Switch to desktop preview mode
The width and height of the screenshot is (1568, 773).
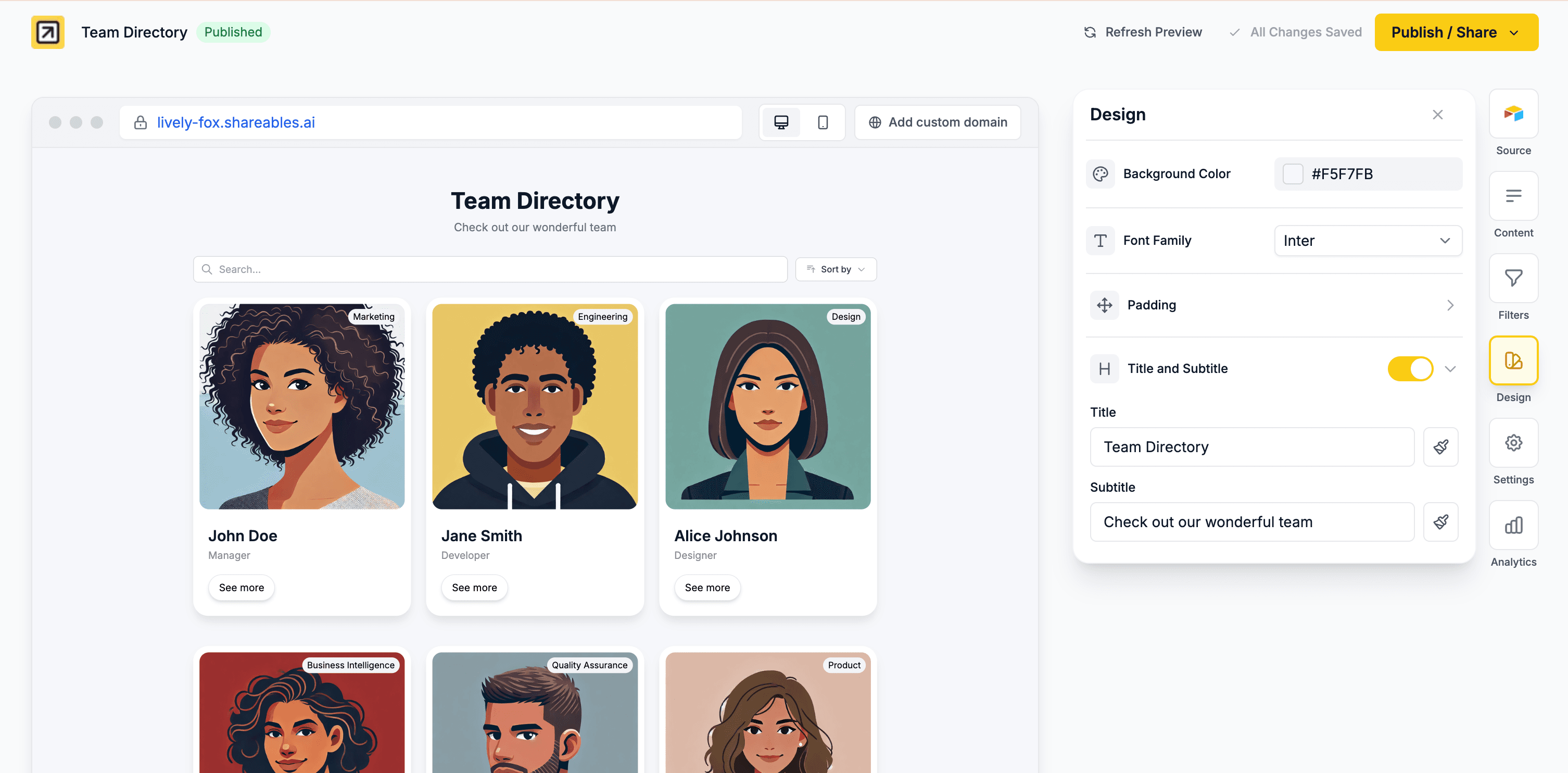[x=781, y=122]
